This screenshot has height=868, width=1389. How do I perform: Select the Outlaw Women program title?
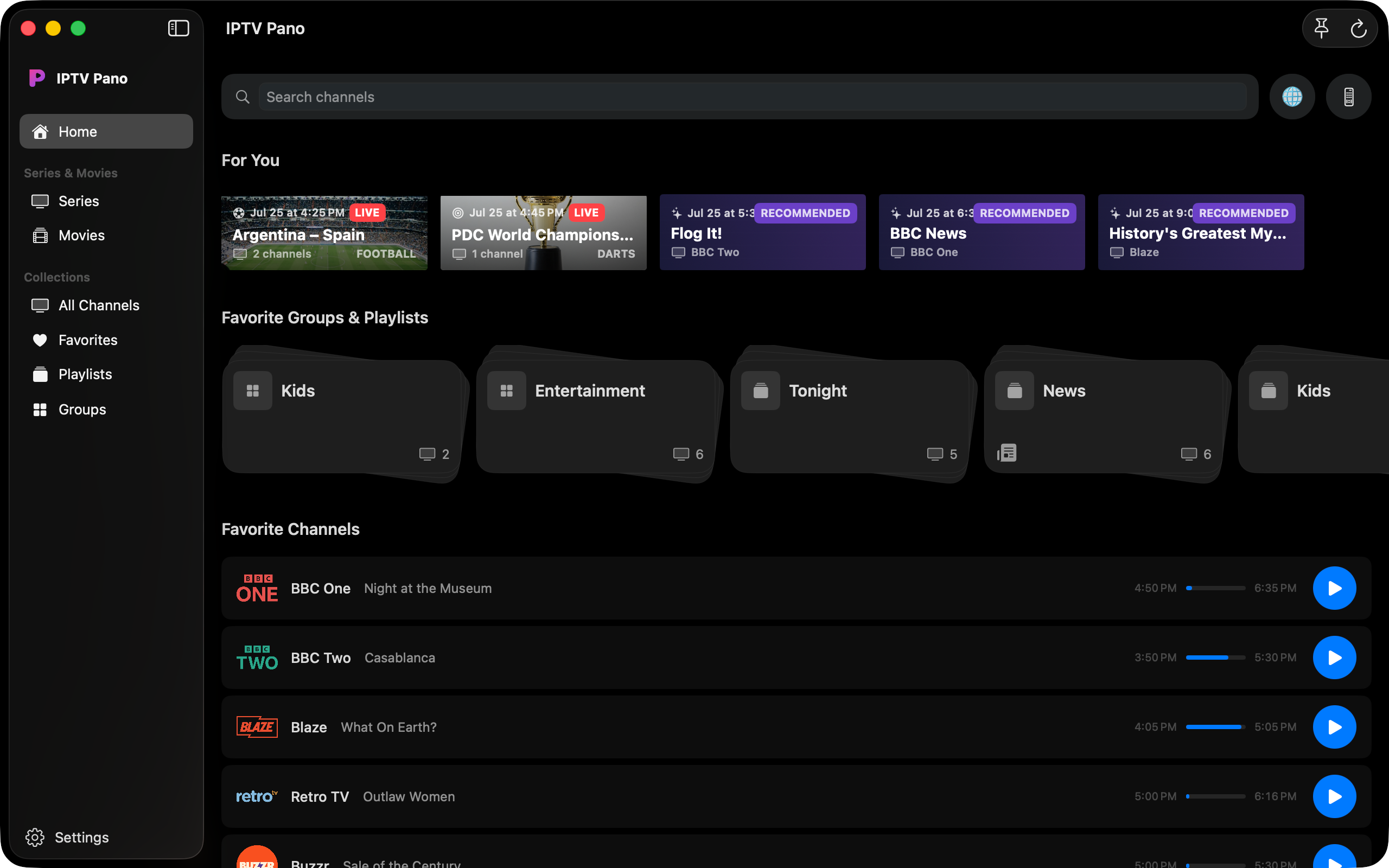(409, 797)
